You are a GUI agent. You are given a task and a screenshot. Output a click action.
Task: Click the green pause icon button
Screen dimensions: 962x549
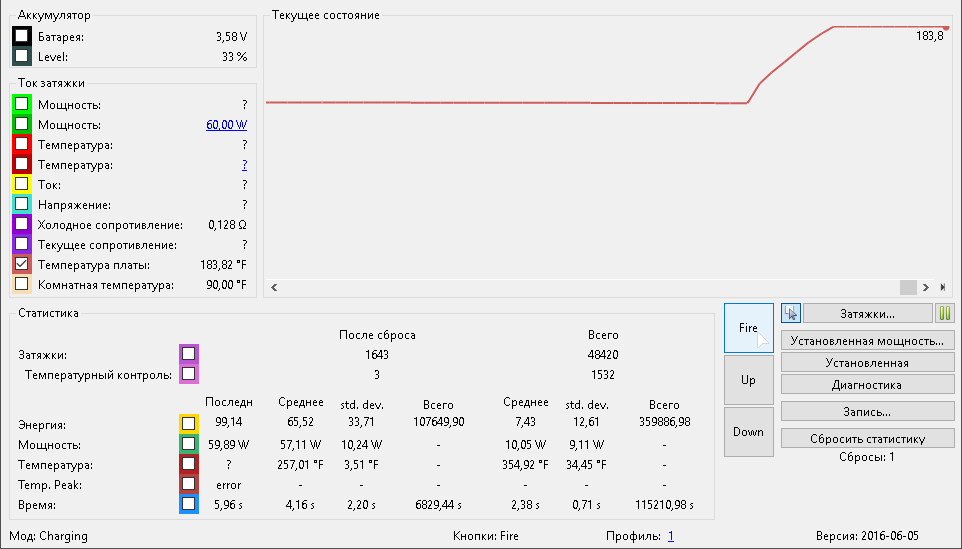pyautogui.click(x=945, y=313)
